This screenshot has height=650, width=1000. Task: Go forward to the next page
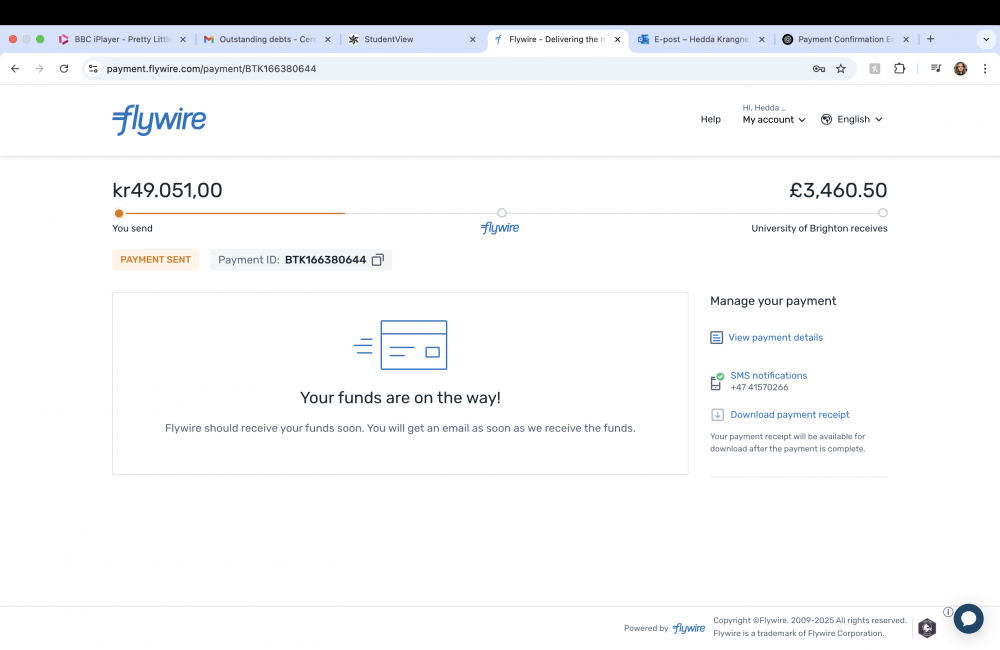40,69
